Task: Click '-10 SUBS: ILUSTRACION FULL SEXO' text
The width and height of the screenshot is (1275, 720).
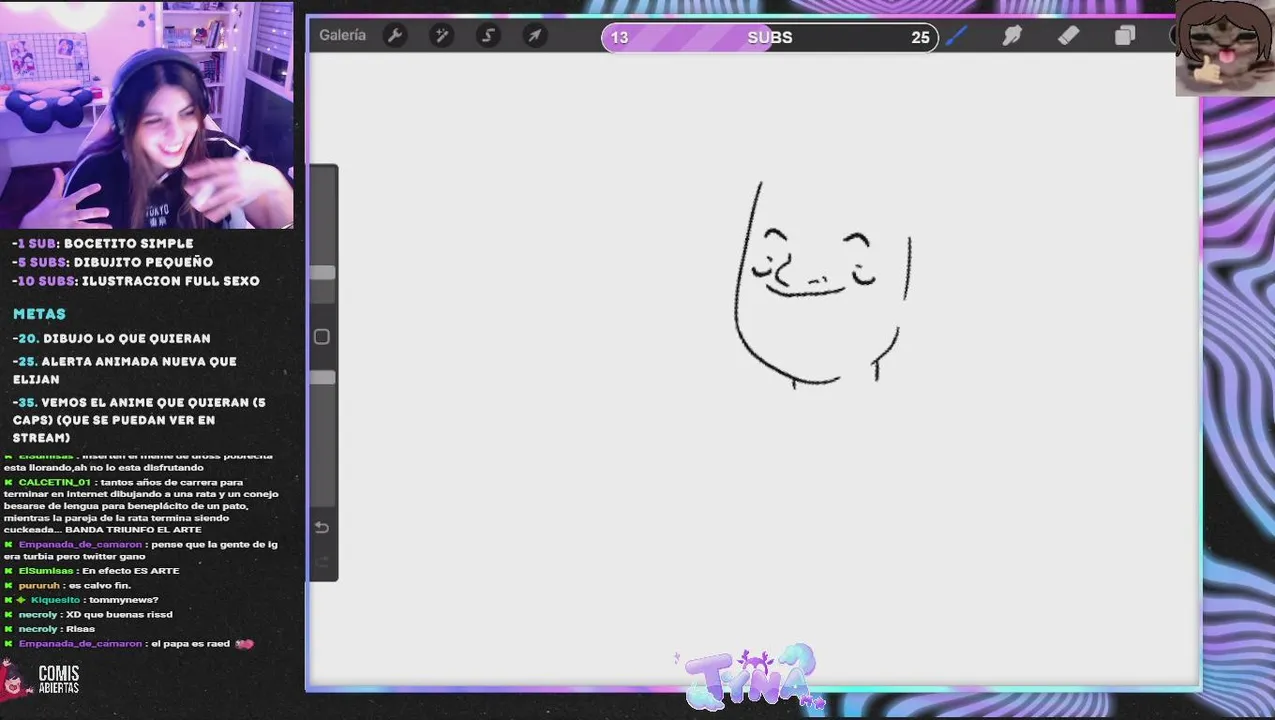Action: [x=136, y=281]
